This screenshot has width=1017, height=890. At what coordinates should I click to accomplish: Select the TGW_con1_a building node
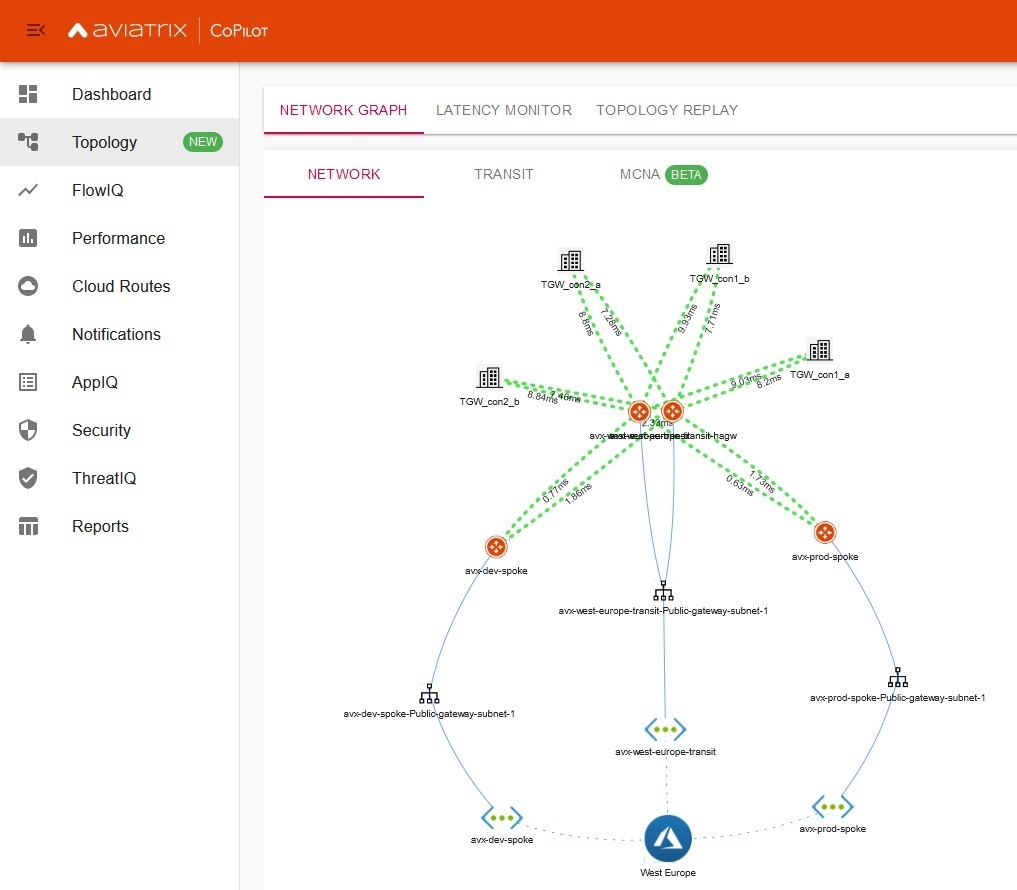click(820, 350)
